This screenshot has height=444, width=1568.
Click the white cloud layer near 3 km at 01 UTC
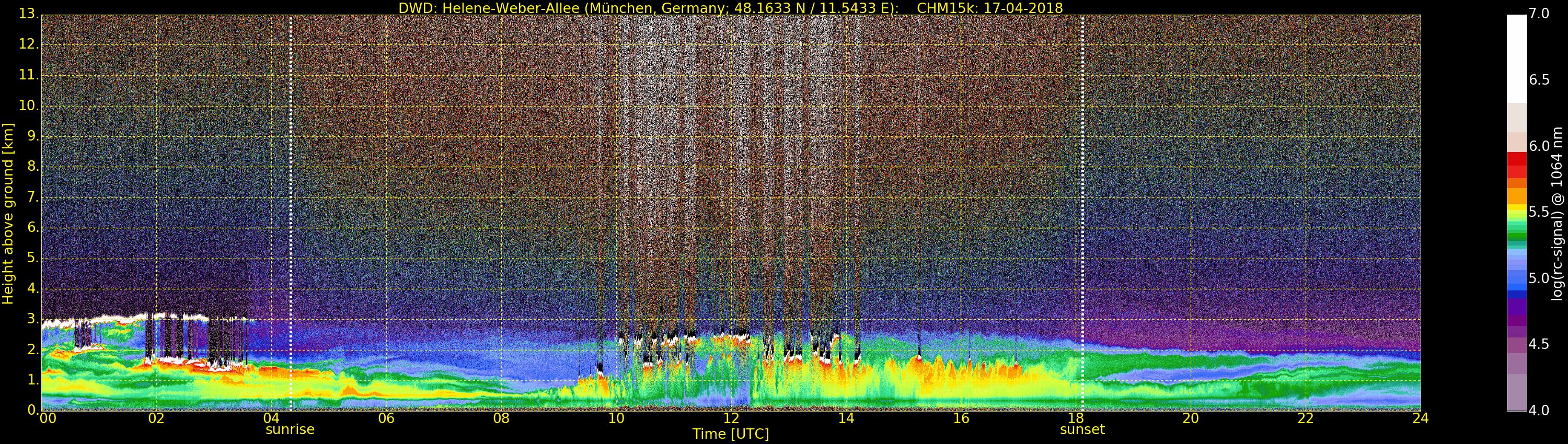coord(100,318)
